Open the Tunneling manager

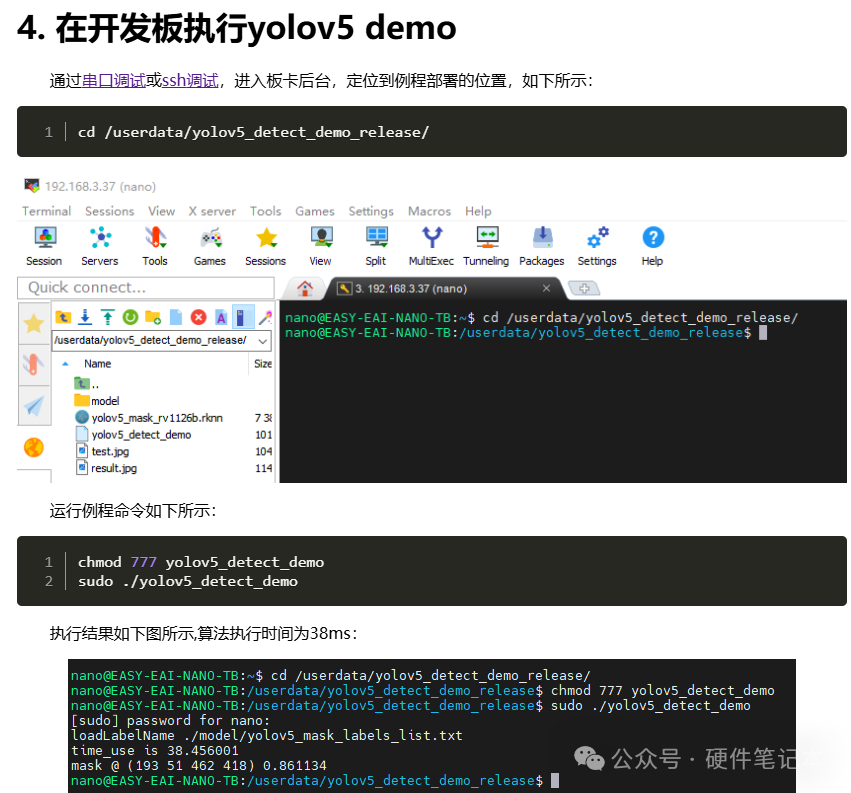486,245
